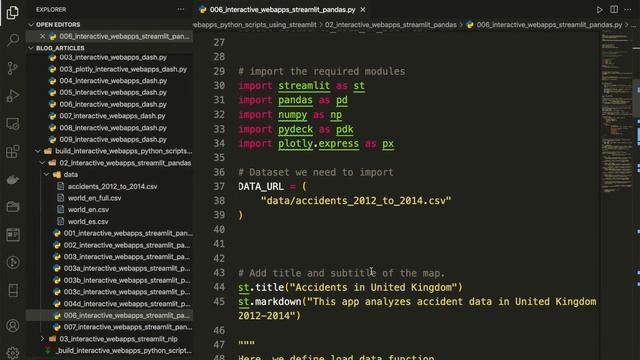Open the Remote Explorer view
The width and height of the screenshot is (640, 360).
pos(13,124)
